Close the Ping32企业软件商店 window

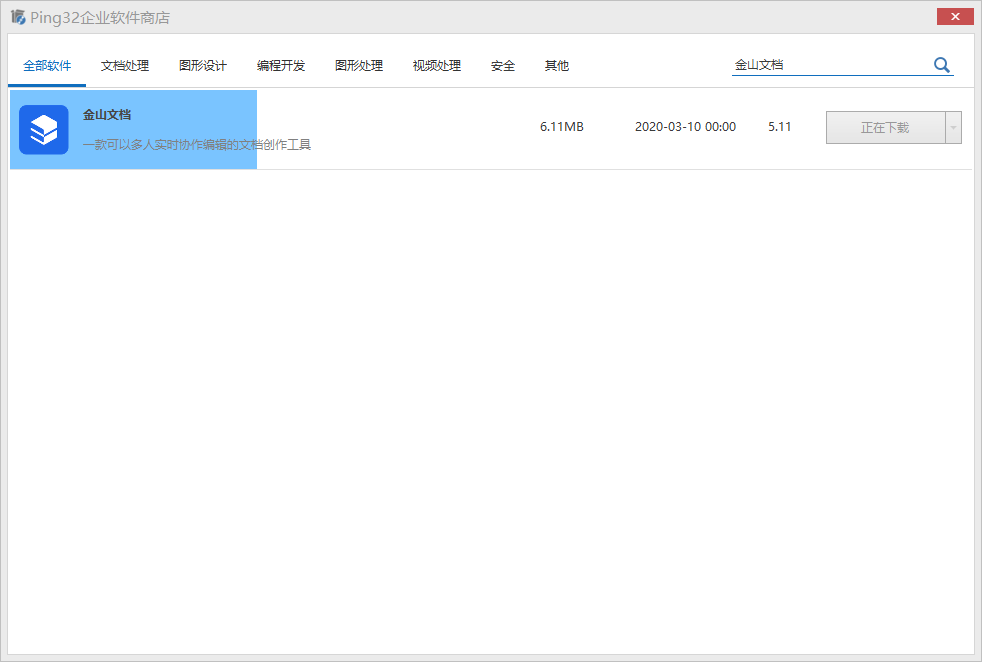pos(955,16)
